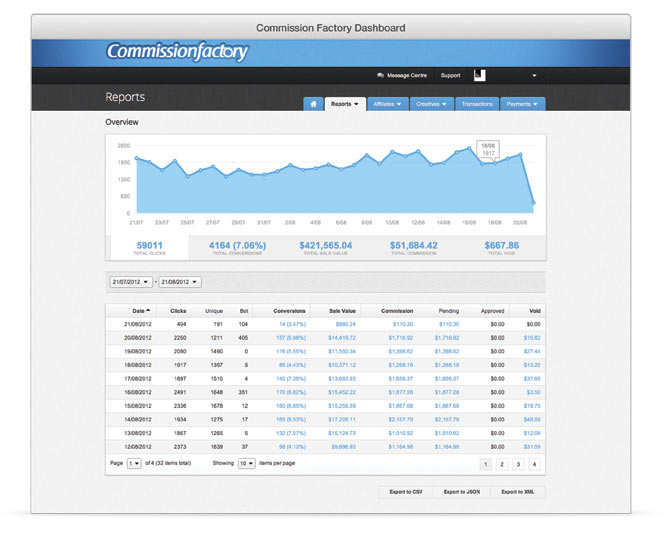Click the first chart data point at 21/07
This screenshot has width=666, height=536.
tap(136, 158)
